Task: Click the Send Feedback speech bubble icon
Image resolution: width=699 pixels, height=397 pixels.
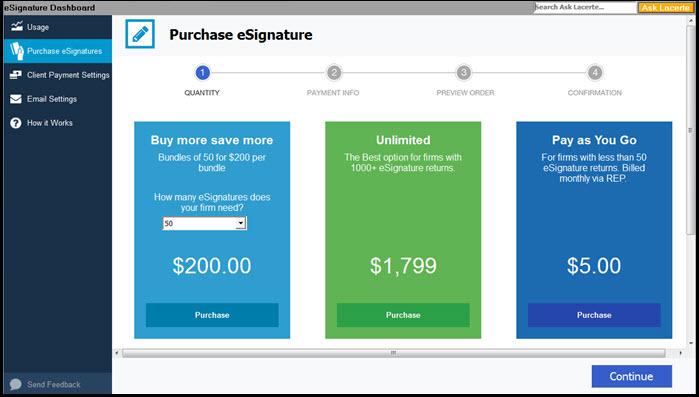Action: coord(16,385)
